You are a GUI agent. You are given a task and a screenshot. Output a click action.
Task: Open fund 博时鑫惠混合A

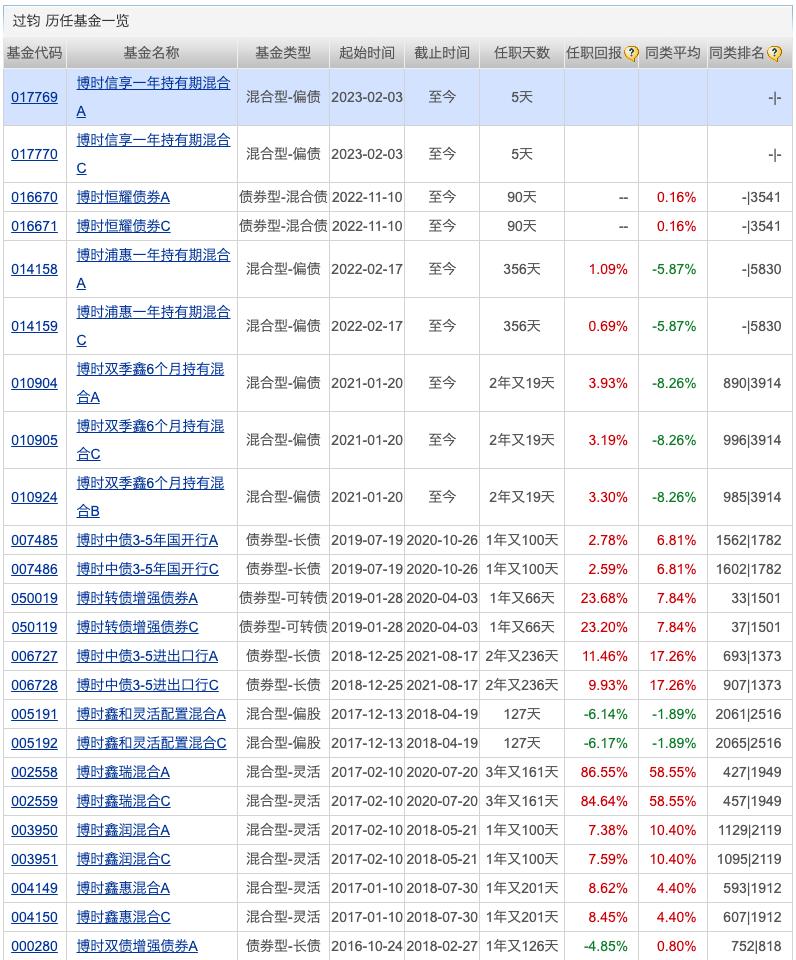pos(123,888)
